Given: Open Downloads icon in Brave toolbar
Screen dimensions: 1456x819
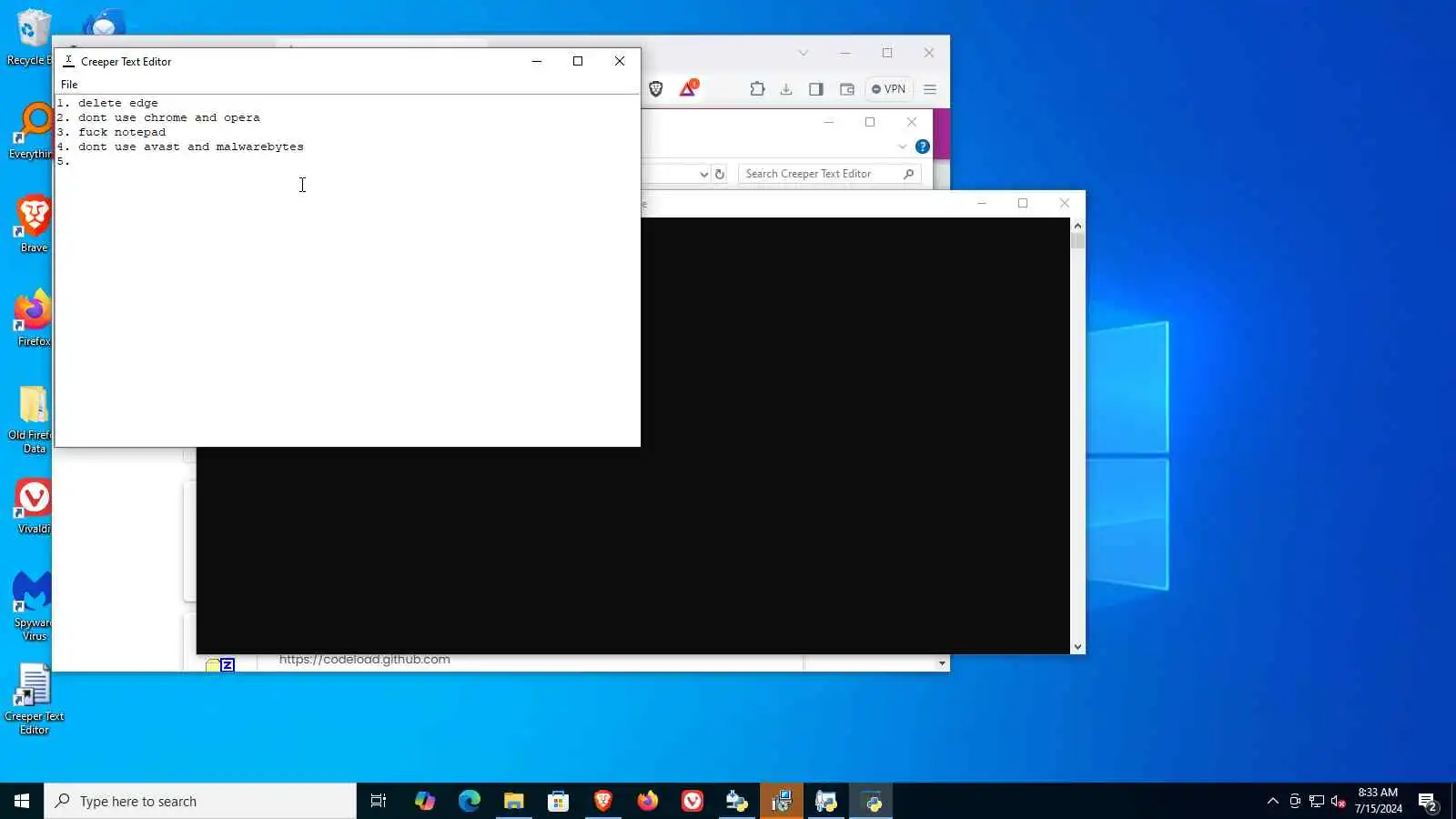Looking at the screenshot, I should 786,89.
